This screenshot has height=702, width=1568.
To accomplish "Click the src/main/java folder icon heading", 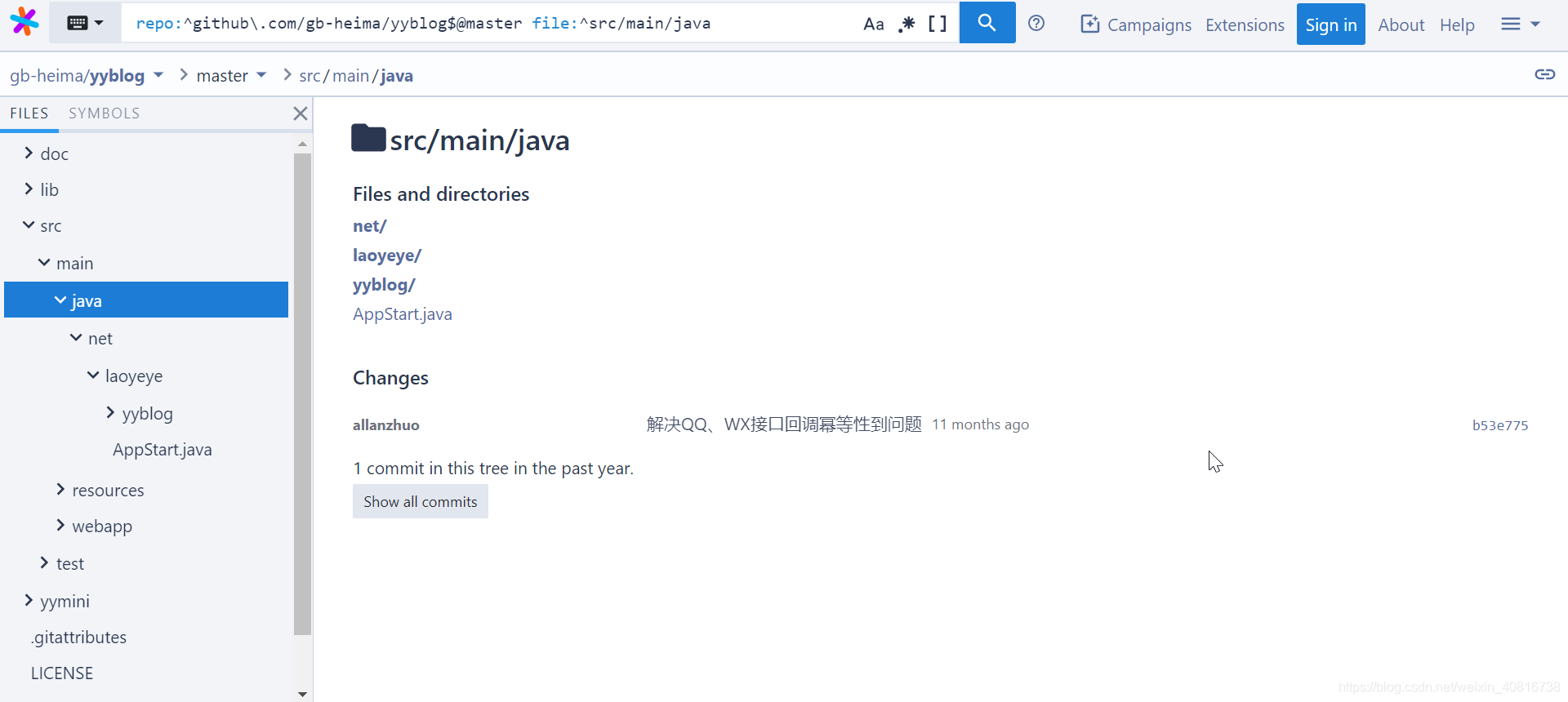I will (368, 139).
